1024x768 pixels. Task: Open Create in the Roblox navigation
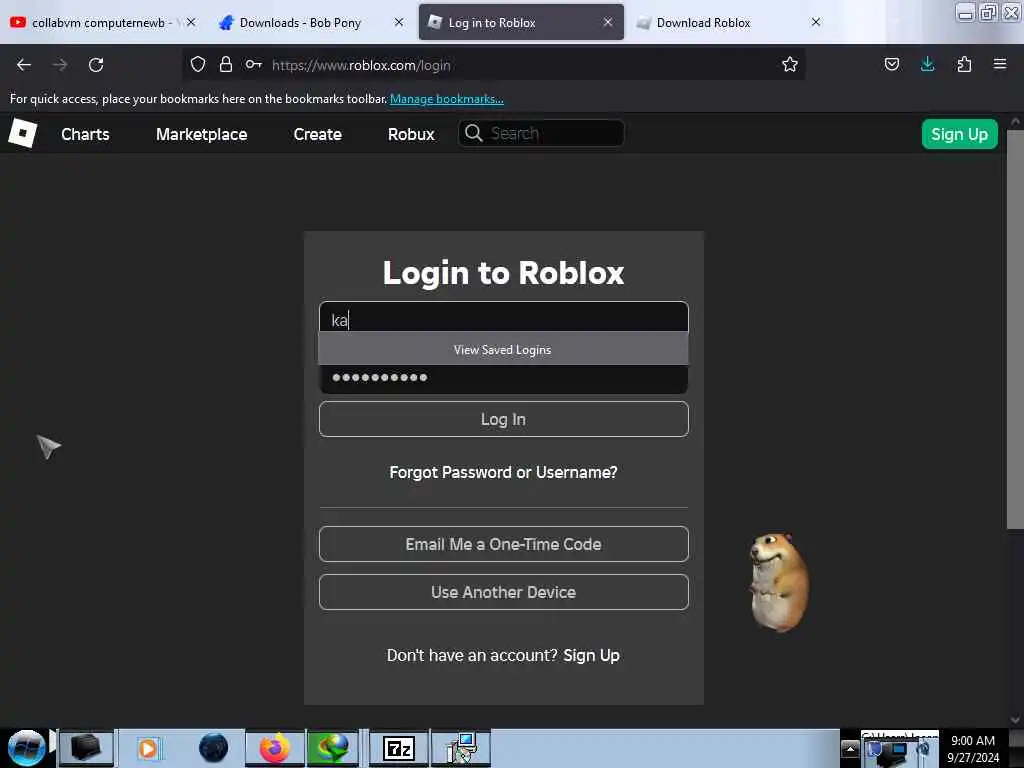[x=317, y=134]
